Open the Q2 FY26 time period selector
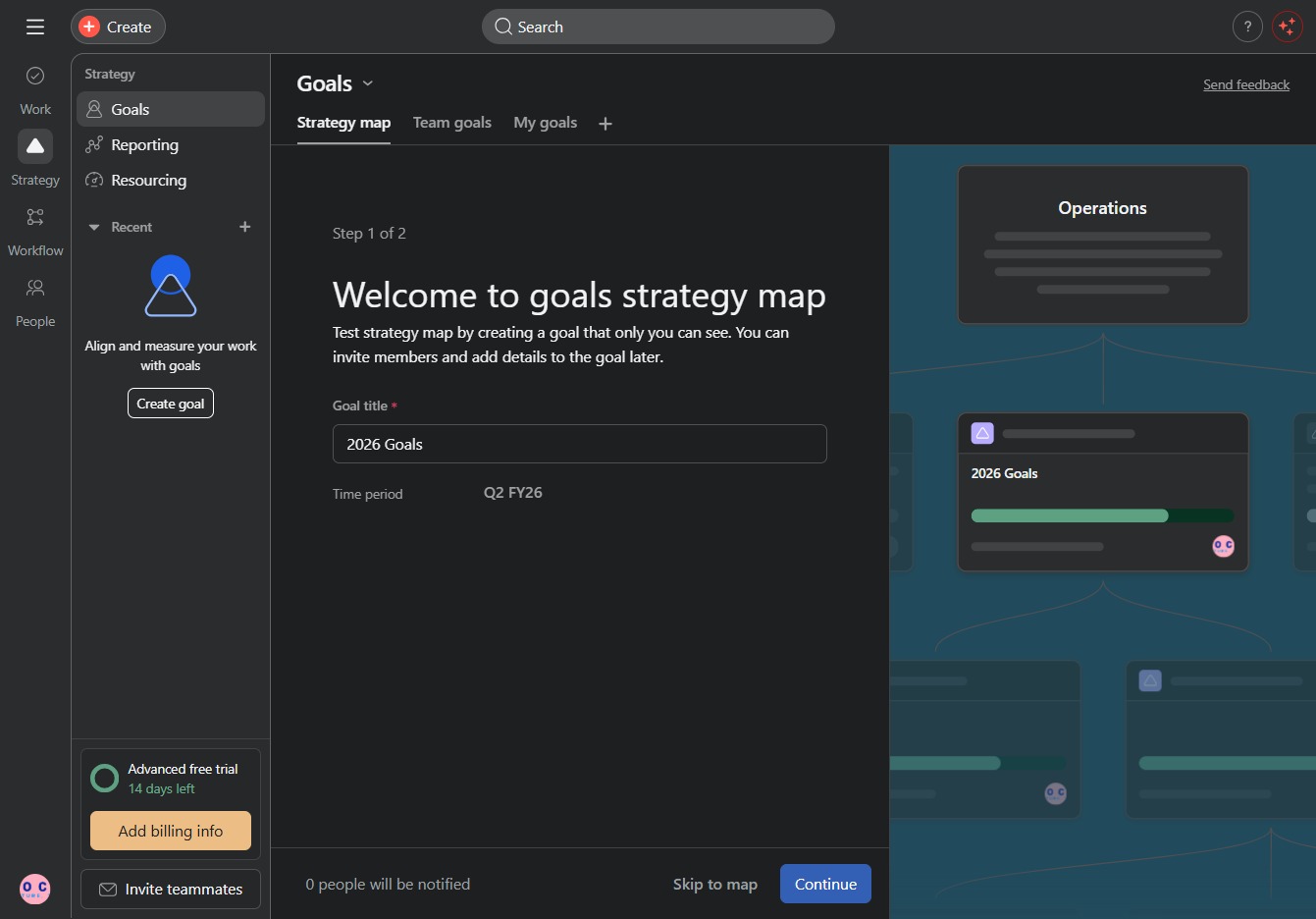The height and width of the screenshot is (919, 1316). point(513,493)
